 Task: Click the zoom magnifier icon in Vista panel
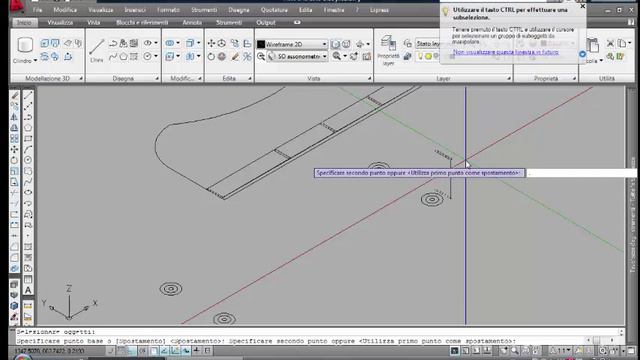pos(336,56)
